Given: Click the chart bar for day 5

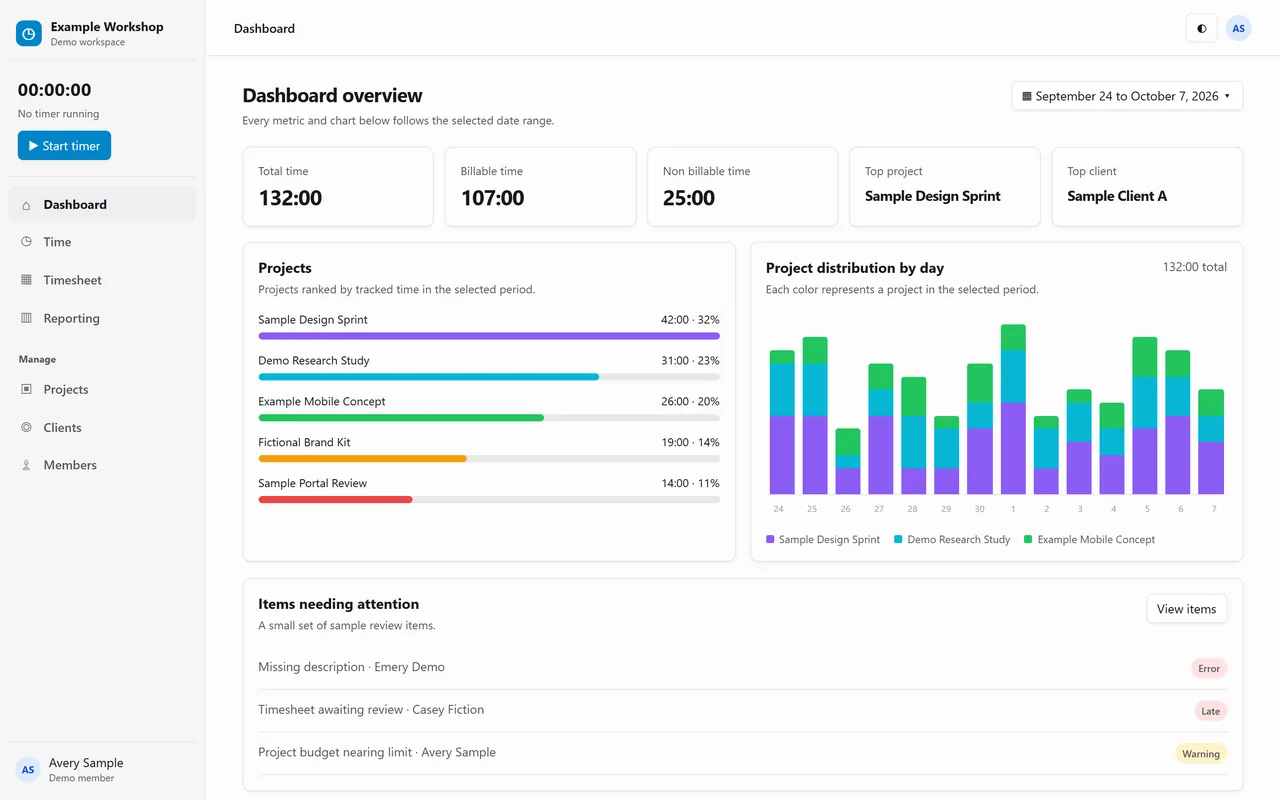Looking at the screenshot, I should (x=1145, y=415).
